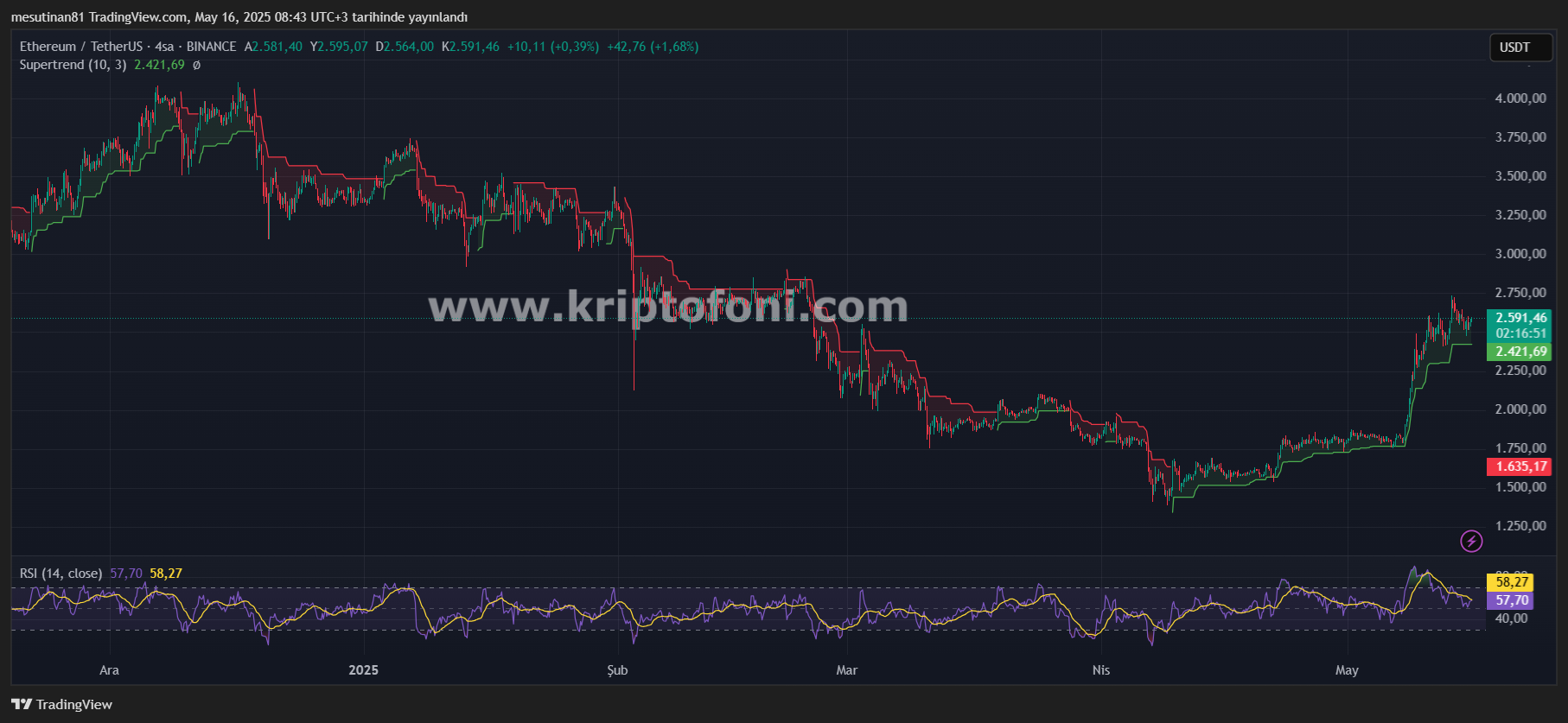Click the mesutinan81 publication caption

pos(239,17)
